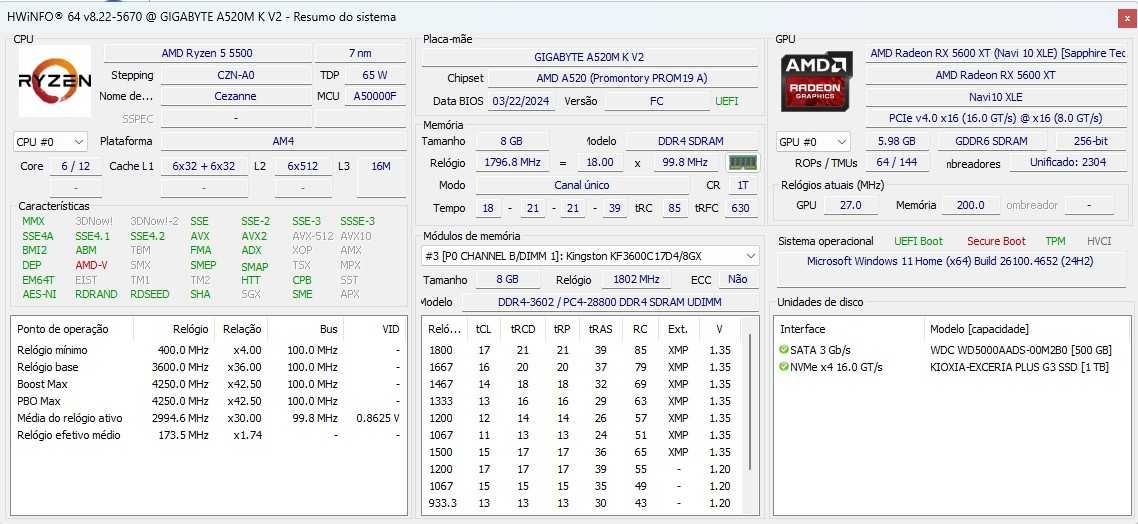This screenshot has width=1138, height=524.
Task: Click the Secure Boot status label
Action: [996, 241]
